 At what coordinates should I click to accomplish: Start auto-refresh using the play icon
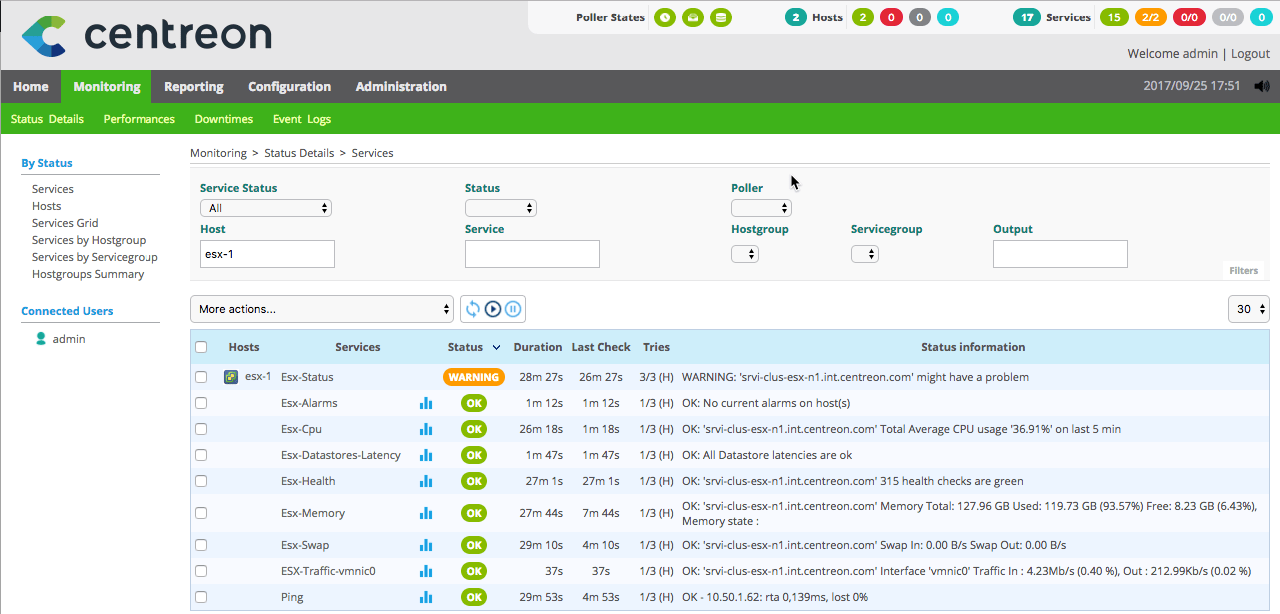click(x=492, y=309)
